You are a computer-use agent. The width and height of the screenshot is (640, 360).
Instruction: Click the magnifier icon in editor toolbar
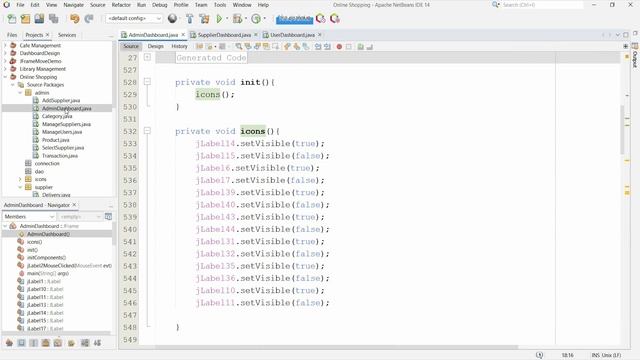pyautogui.click(x=239, y=47)
